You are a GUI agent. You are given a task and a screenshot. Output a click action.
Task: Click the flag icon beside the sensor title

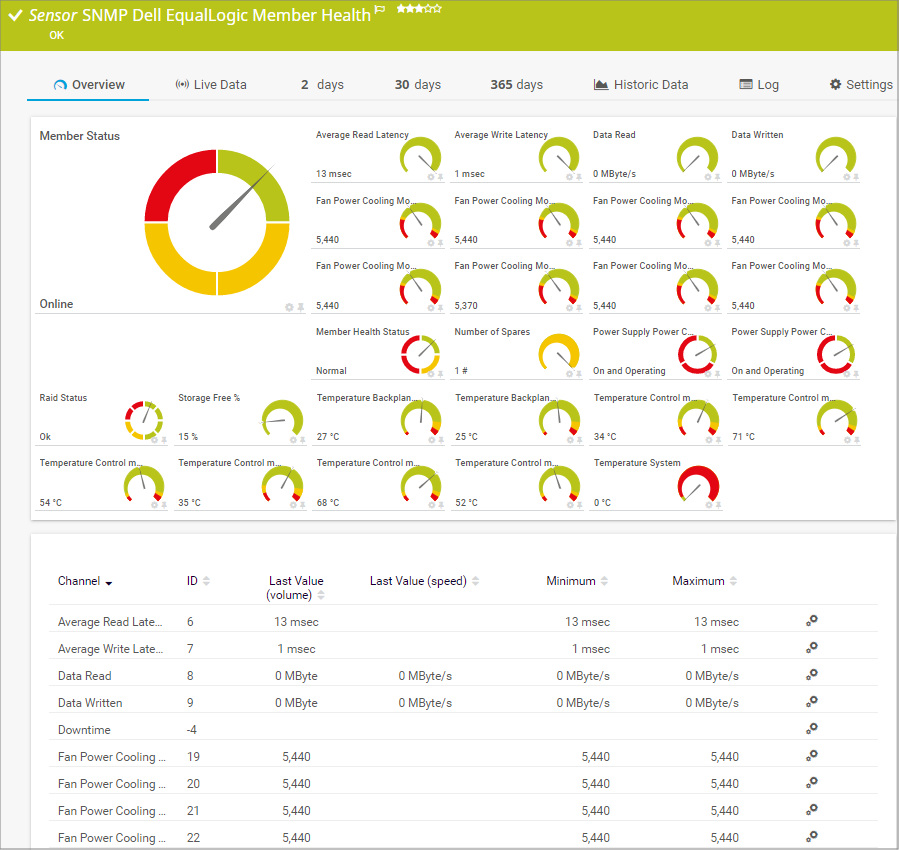click(x=380, y=9)
